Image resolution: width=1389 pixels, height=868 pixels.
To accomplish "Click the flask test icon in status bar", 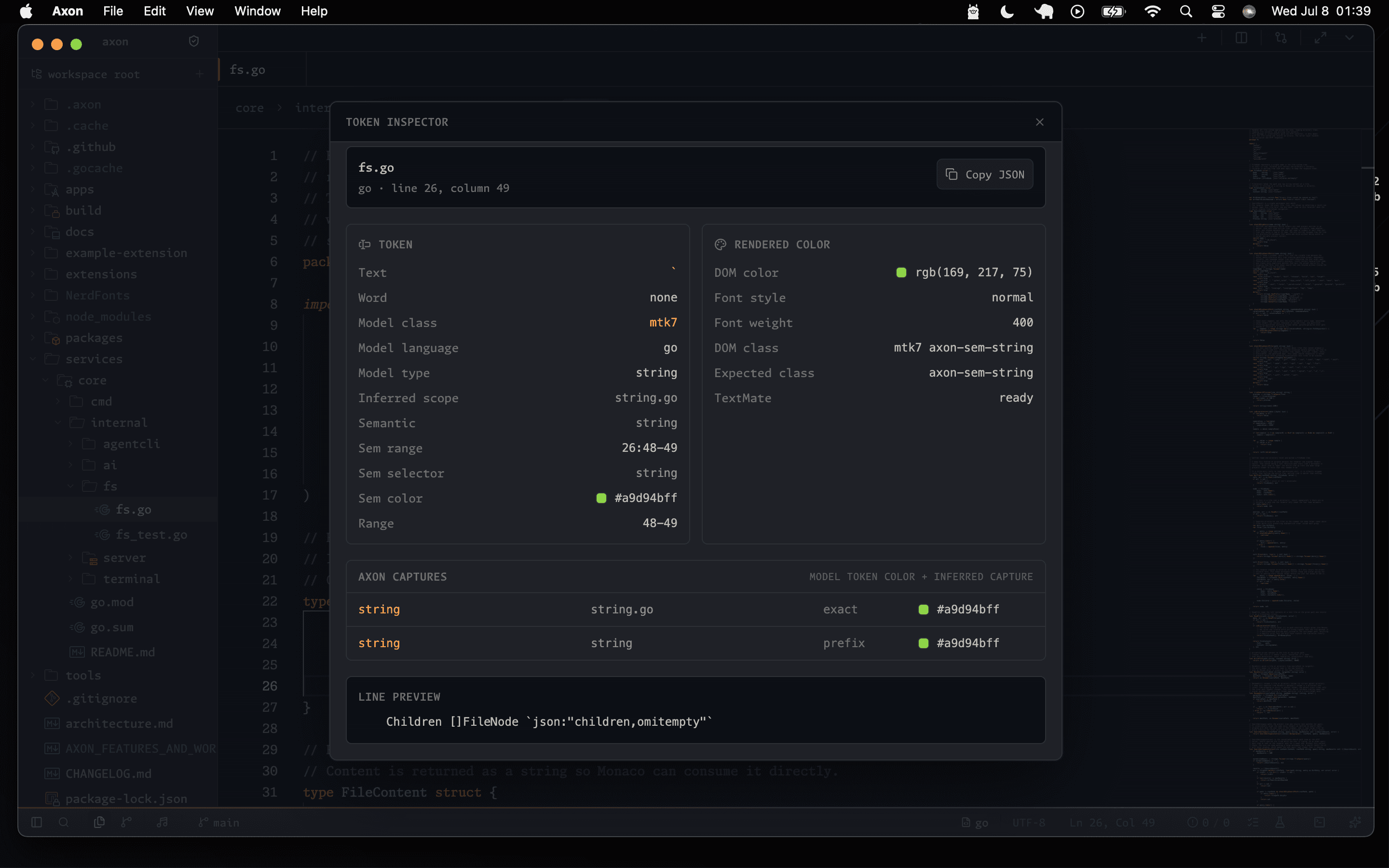I will pyautogui.click(x=1280, y=823).
